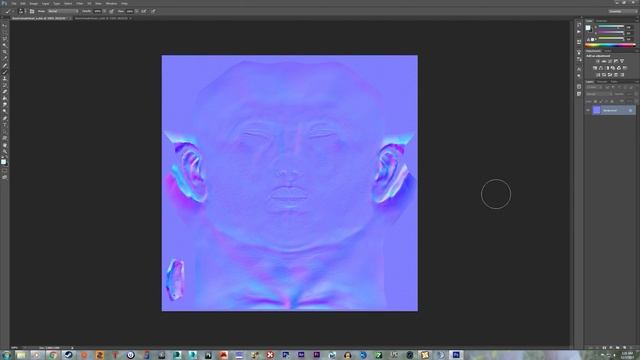Select the Background layer thumbnail

(596, 110)
